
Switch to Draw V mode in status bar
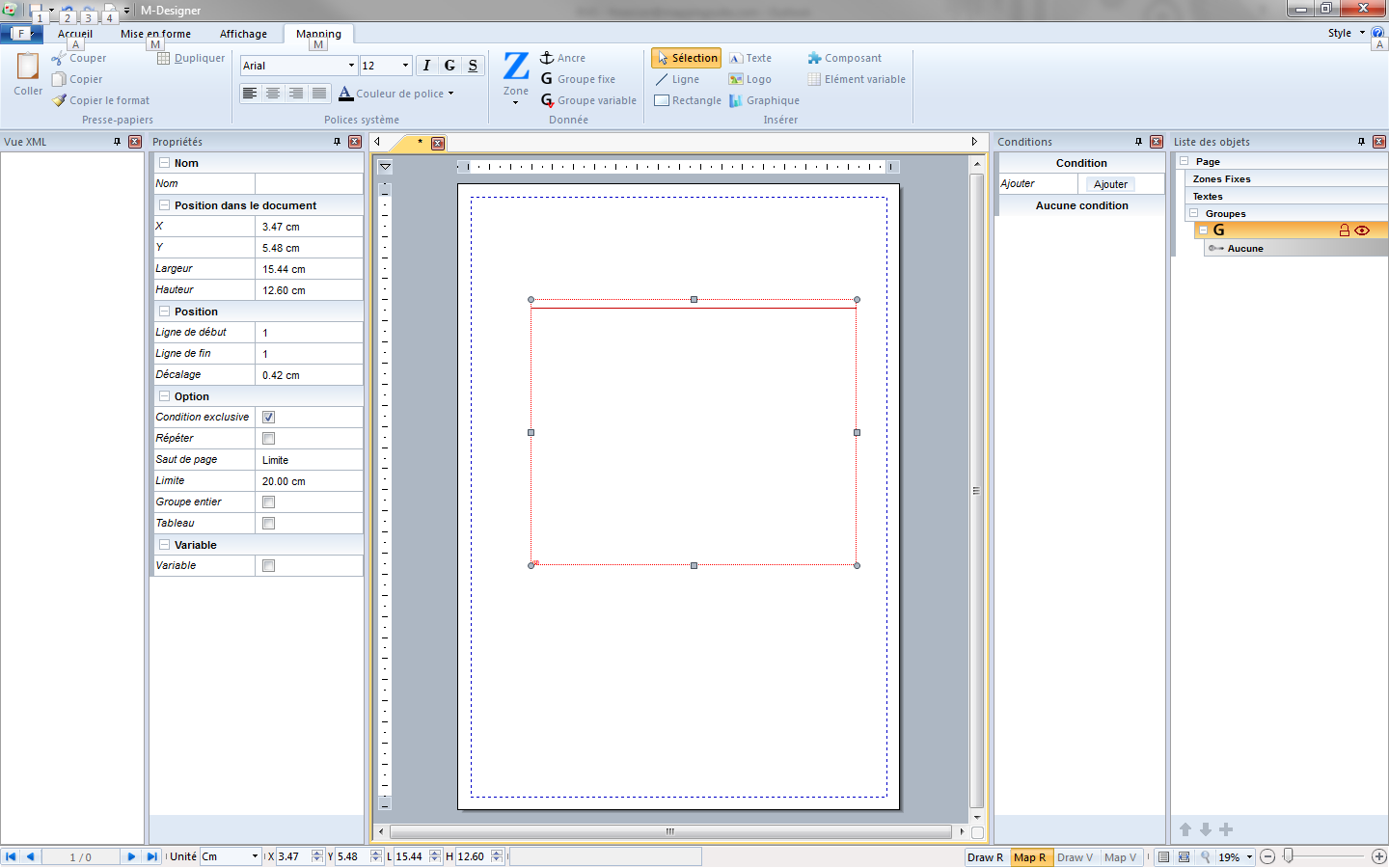pos(1075,856)
